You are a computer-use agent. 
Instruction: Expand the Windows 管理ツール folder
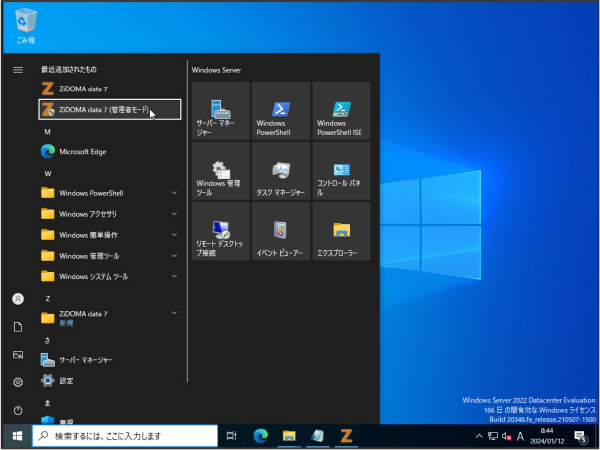pos(110,256)
